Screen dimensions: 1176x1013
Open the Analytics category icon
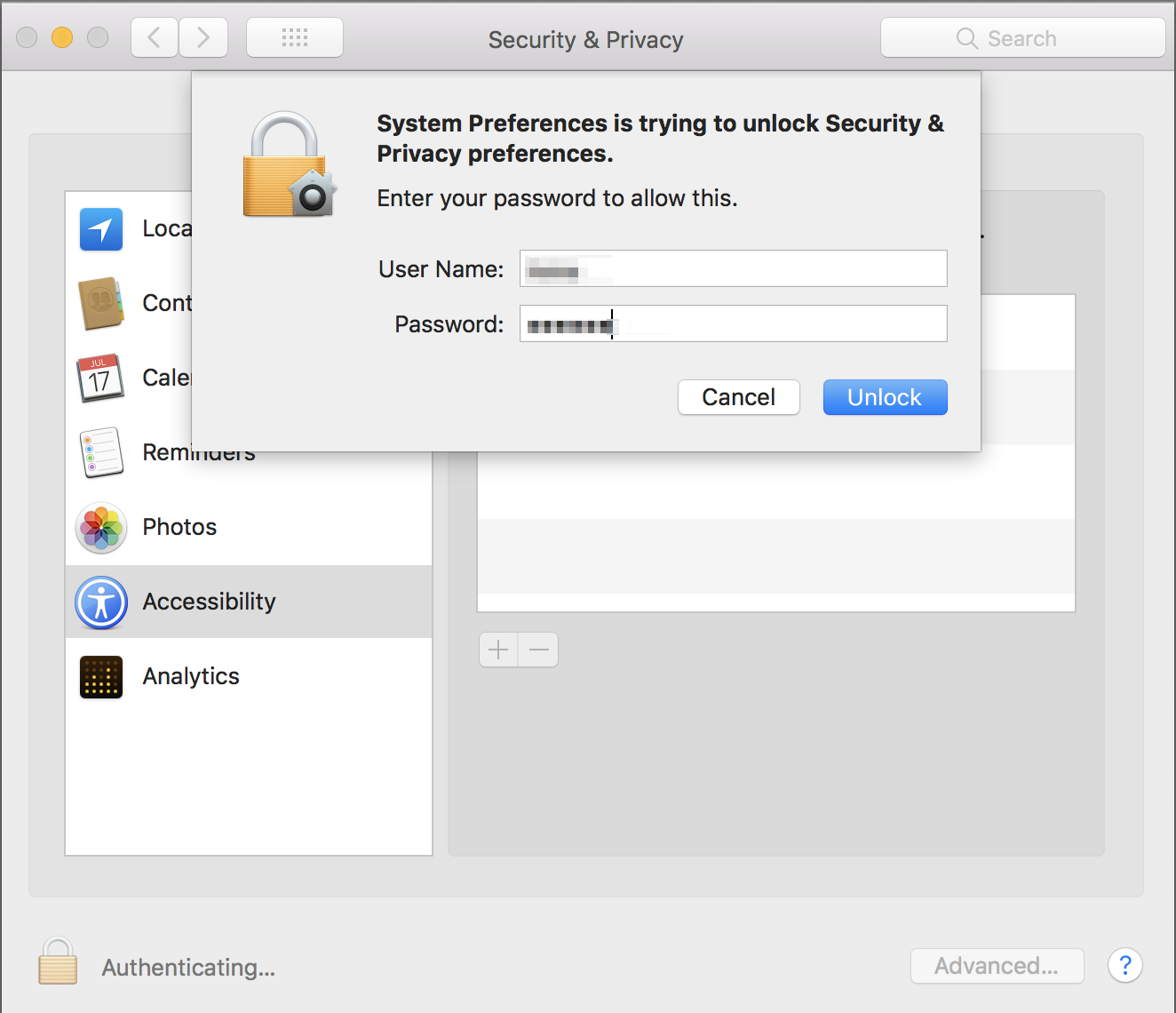101,677
